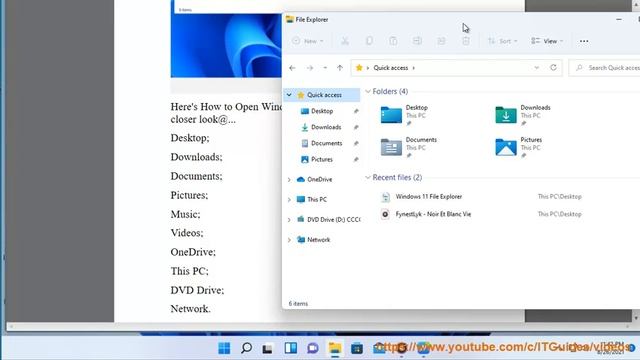Collapse the Quick access tree node
The width and height of the screenshot is (640, 360).
(289, 95)
